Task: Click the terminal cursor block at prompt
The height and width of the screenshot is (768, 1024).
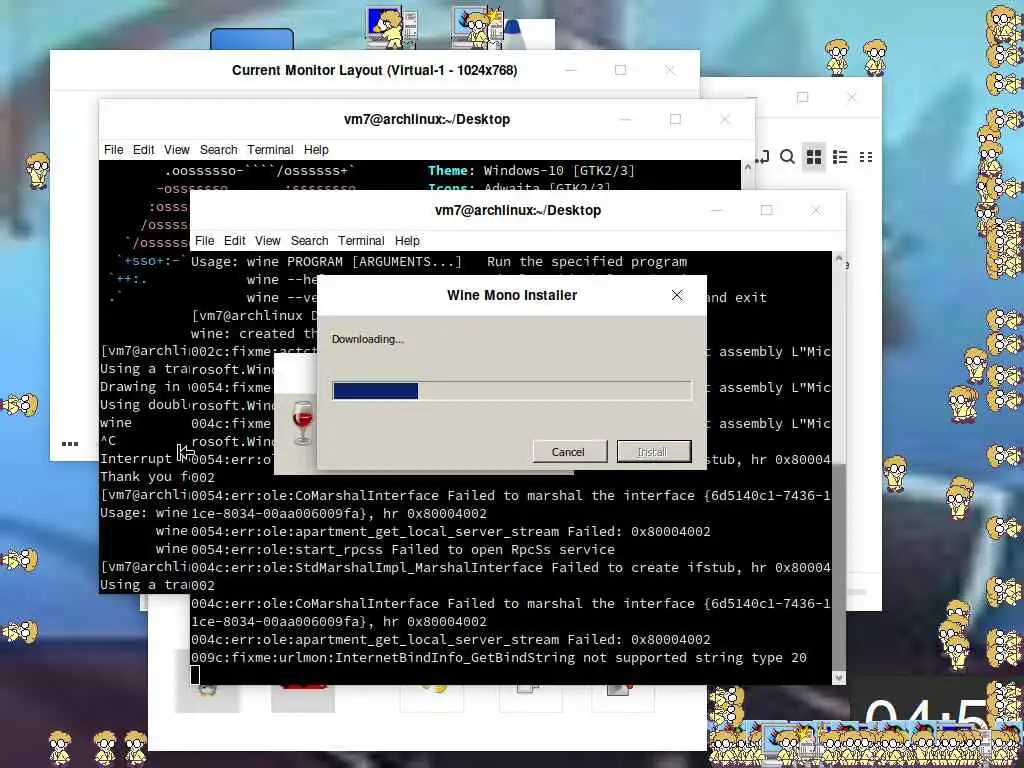Action: tap(195, 675)
